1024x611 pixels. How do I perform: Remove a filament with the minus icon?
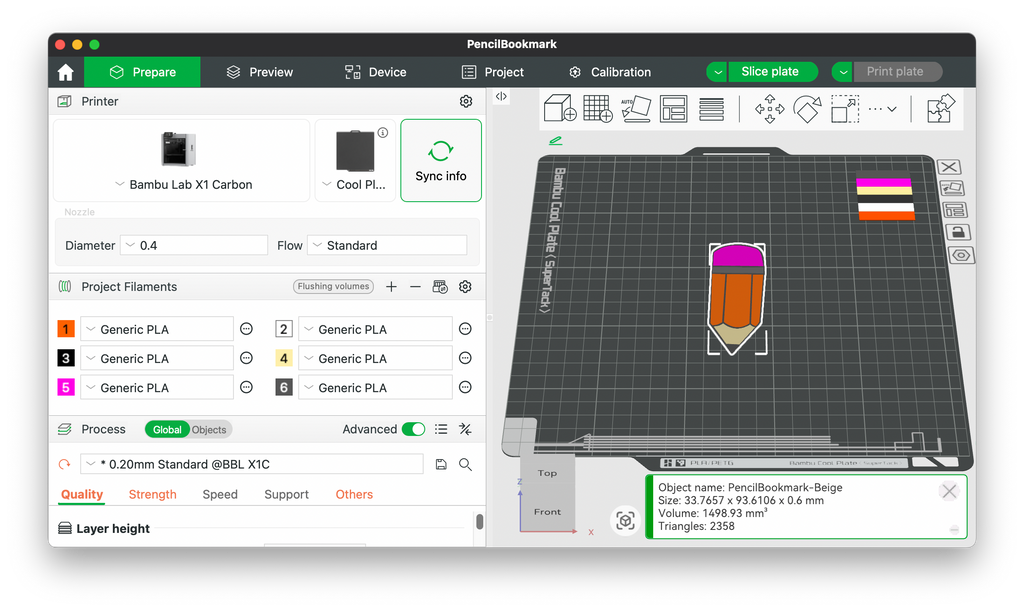[415, 287]
